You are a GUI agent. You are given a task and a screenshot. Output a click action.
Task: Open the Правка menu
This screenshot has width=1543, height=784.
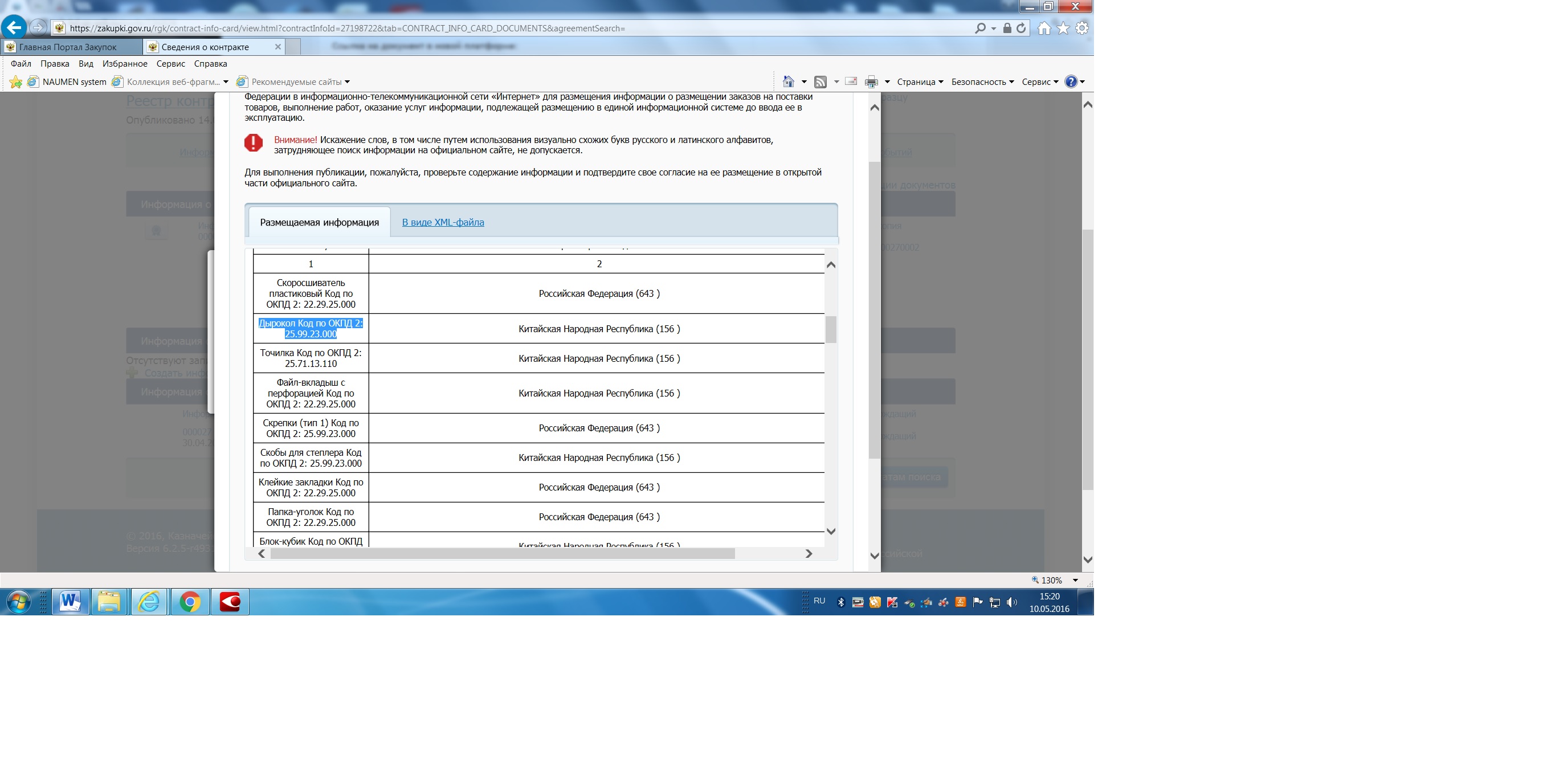[55, 63]
